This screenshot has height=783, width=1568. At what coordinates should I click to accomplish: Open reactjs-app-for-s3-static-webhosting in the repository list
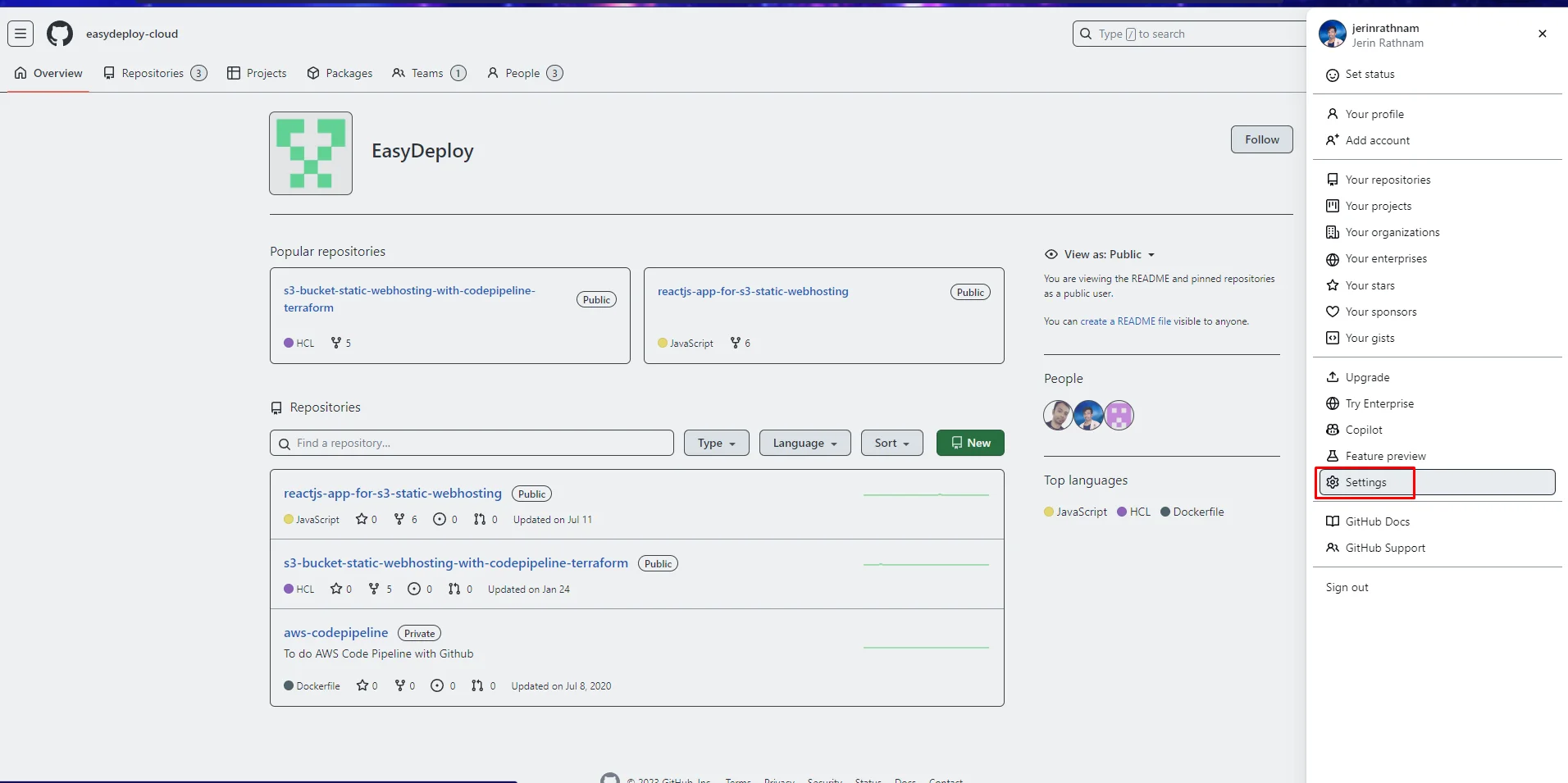coord(393,493)
